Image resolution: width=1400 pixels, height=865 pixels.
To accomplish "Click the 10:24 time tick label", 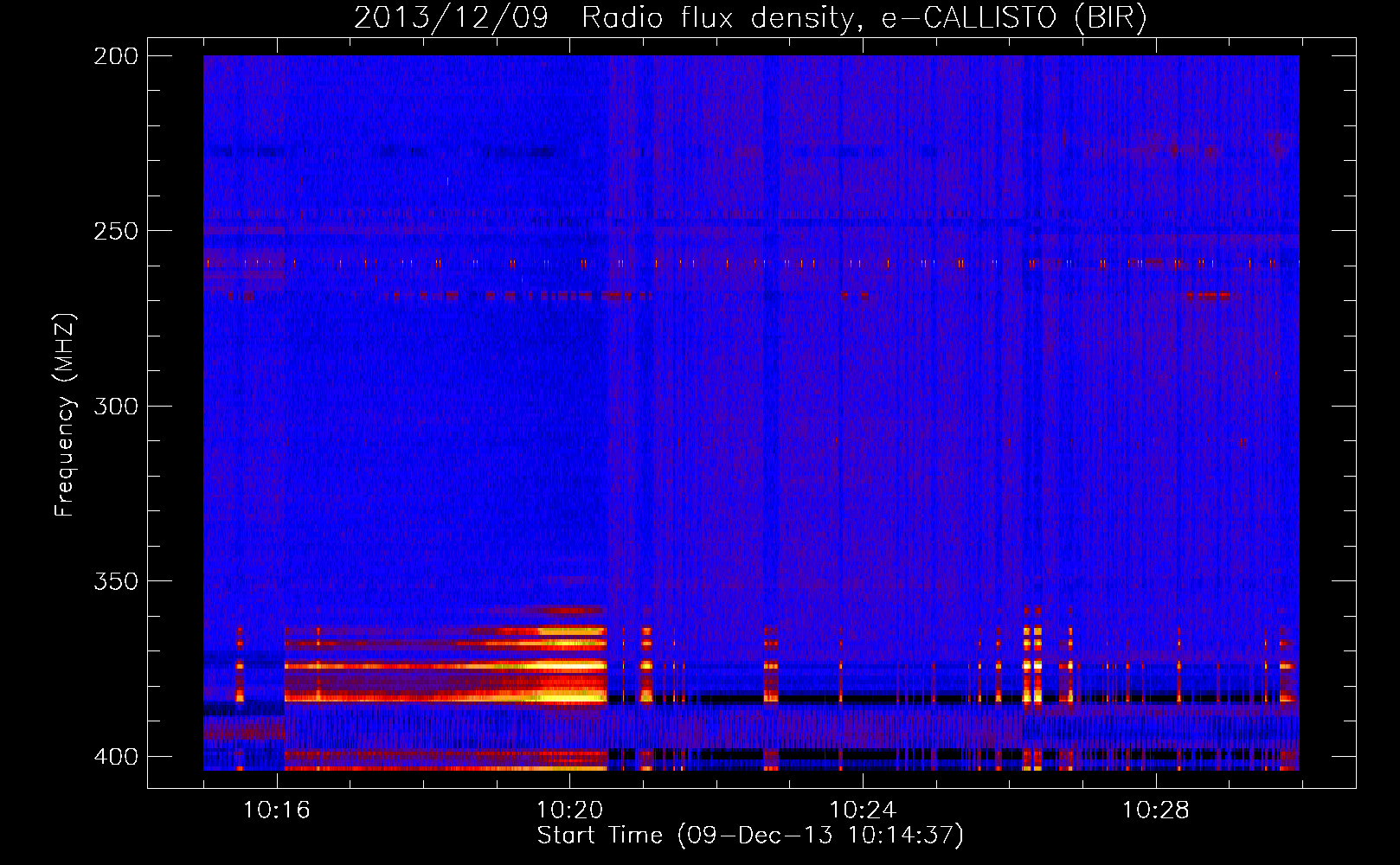I will coord(863,811).
